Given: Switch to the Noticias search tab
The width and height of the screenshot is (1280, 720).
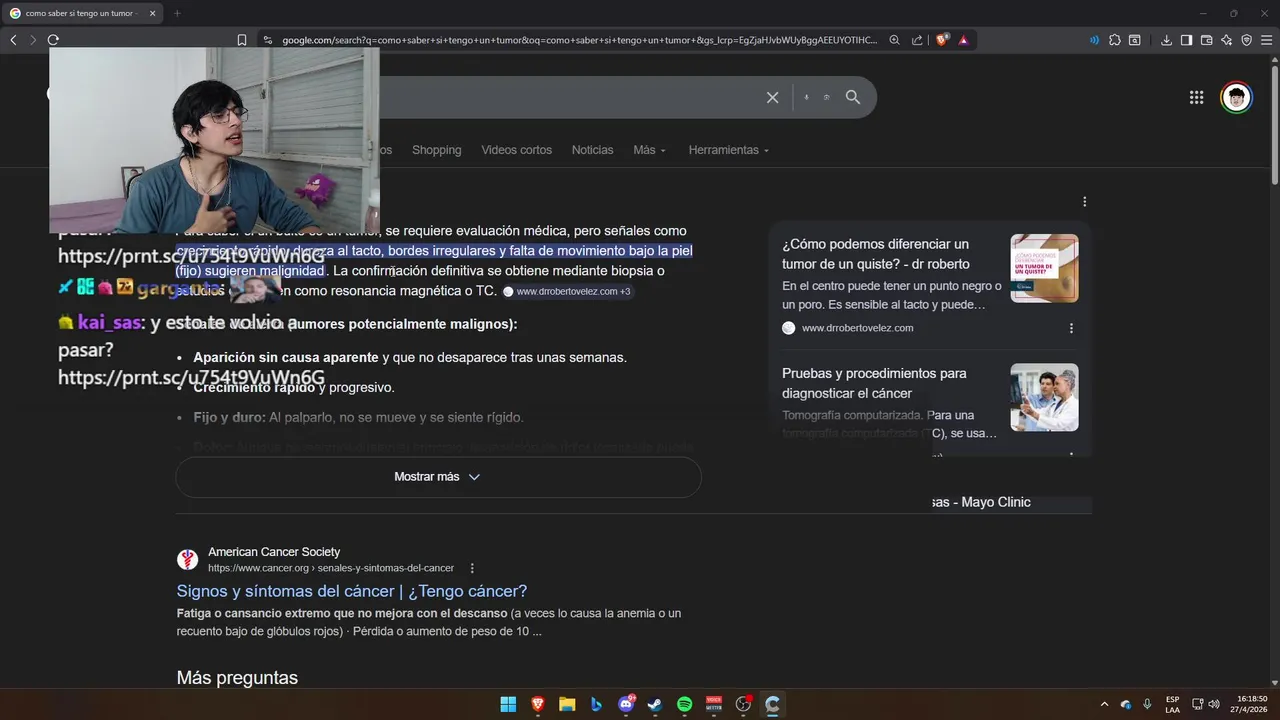Looking at the screenshot, I should (x=592, y=150).
